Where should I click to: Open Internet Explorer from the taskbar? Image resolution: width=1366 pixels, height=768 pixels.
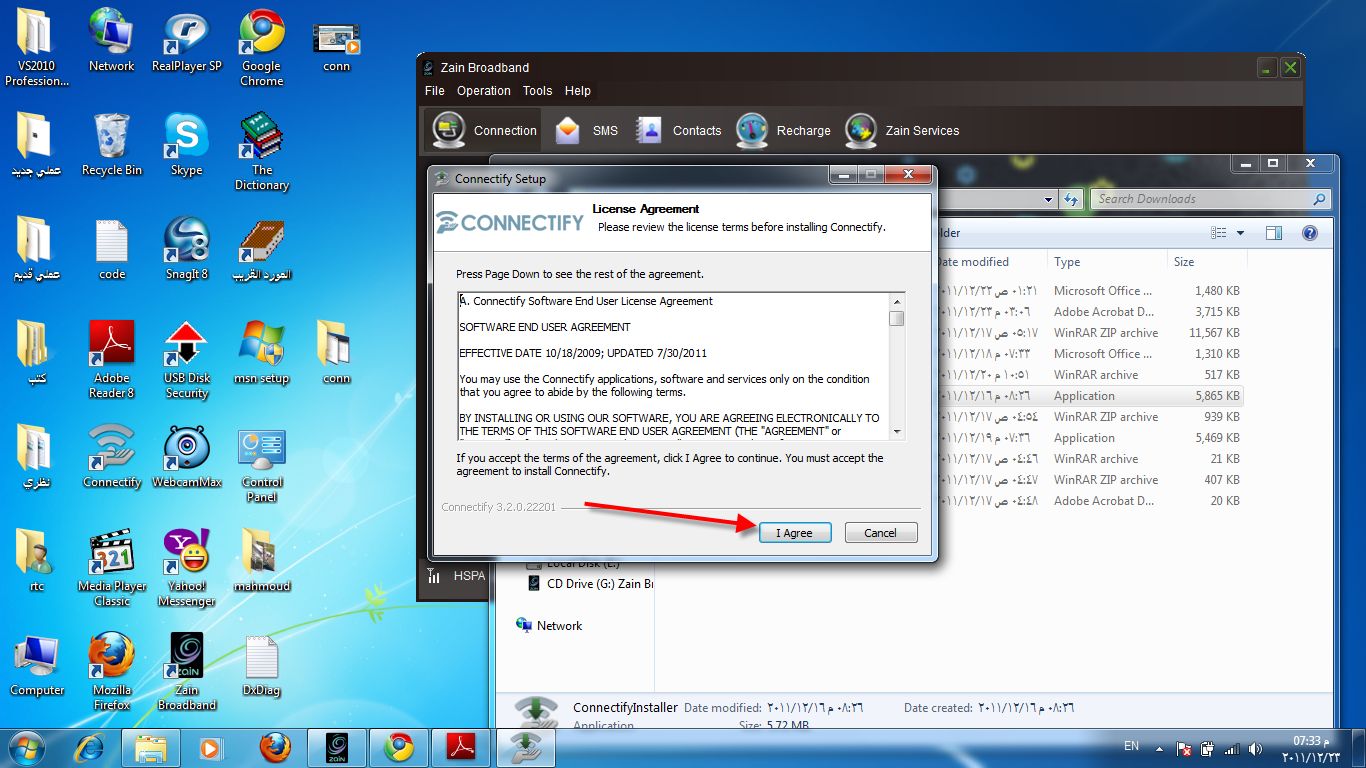coord(89,747)
